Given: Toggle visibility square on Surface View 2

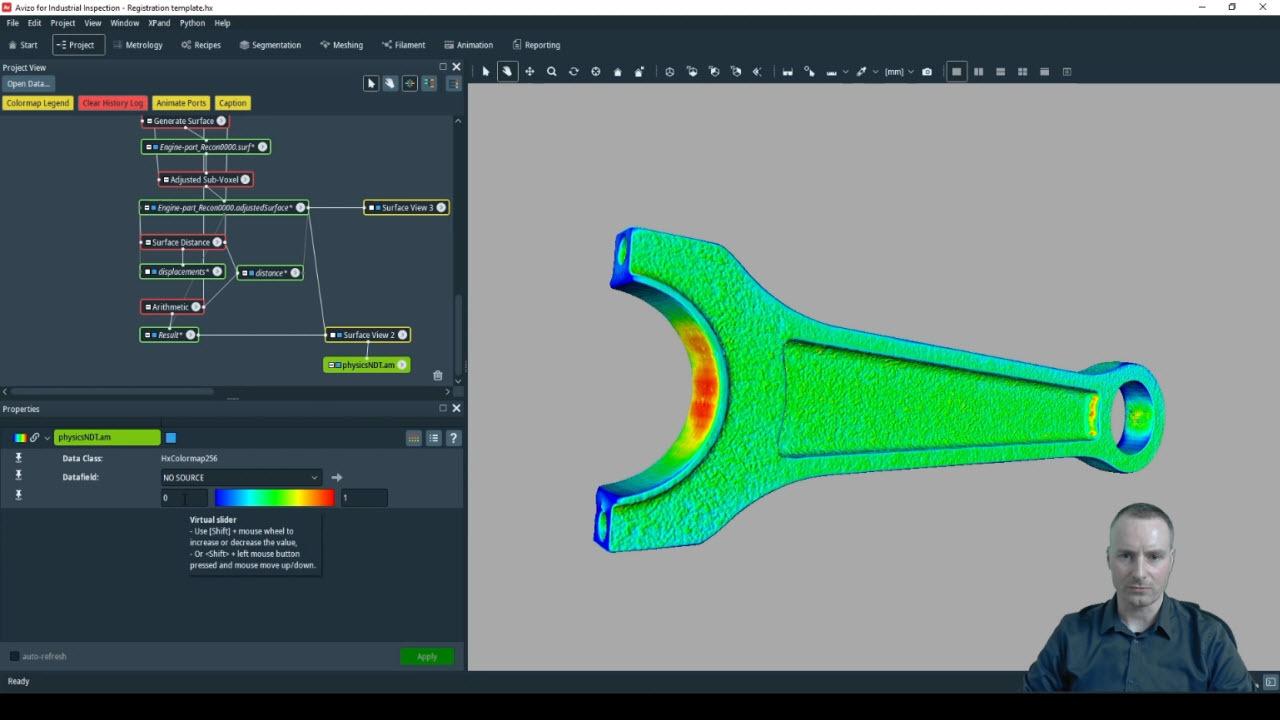Looking at the screenshot, I should coord(334,335).
